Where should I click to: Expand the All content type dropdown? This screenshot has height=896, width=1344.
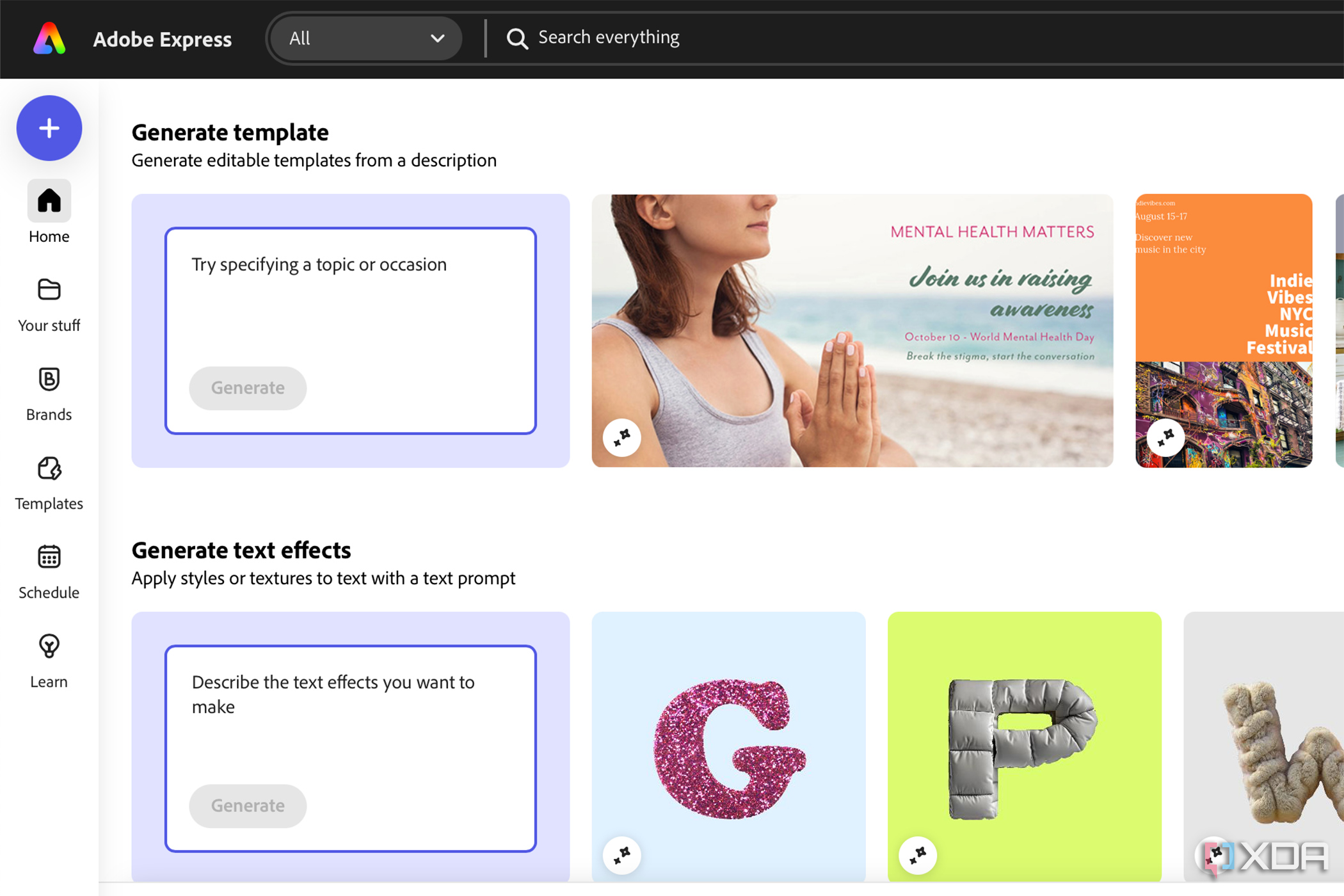[364, 38]
